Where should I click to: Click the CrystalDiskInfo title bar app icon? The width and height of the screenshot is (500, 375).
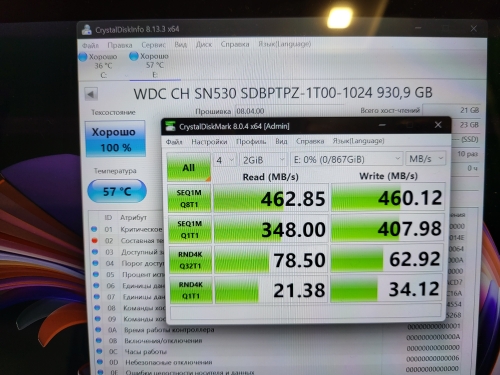coord(87,30)
